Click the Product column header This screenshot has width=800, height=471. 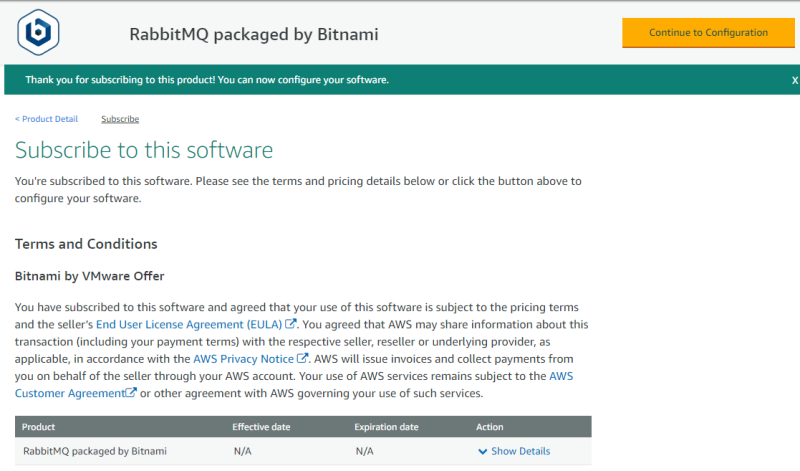click(39, 427)
